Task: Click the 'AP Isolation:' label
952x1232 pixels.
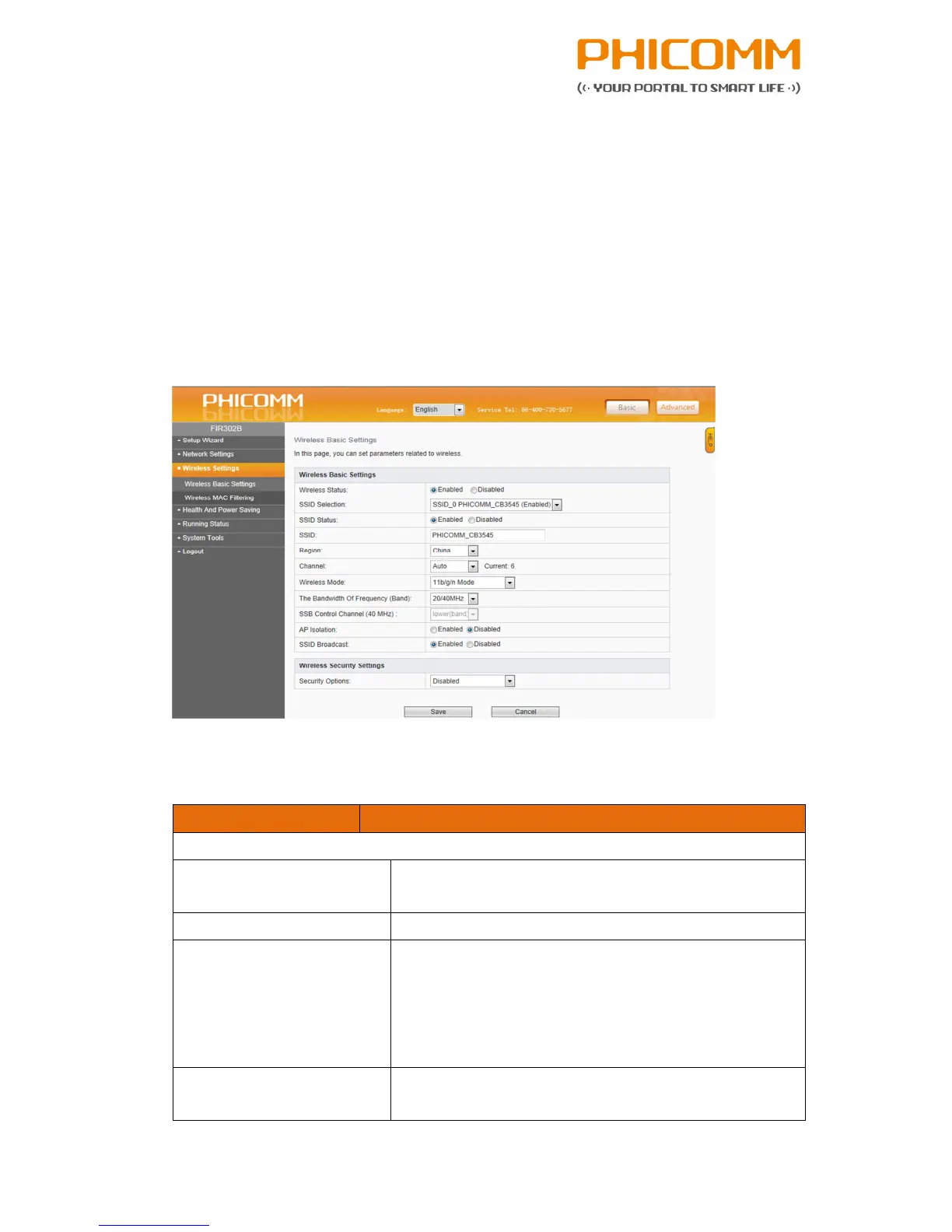Action: pyautogui.click(x=318, y=630)
